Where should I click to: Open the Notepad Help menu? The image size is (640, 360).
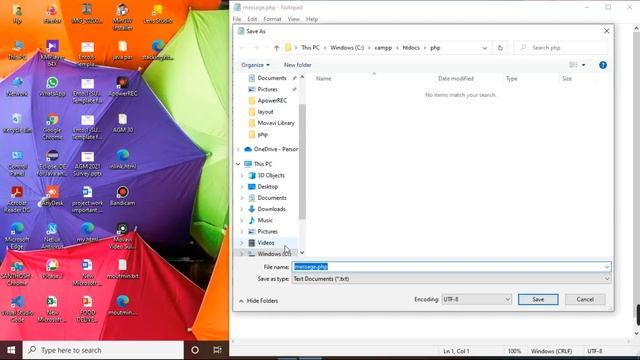pos(312,19)
